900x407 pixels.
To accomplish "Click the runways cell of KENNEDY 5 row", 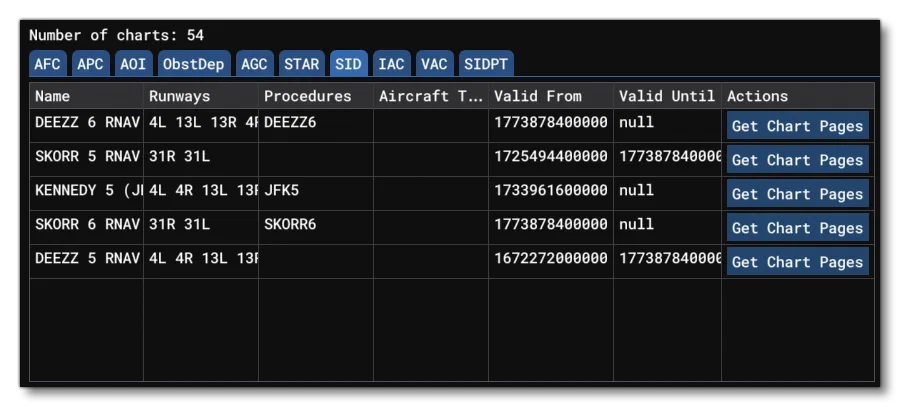I will click(201, 193).
